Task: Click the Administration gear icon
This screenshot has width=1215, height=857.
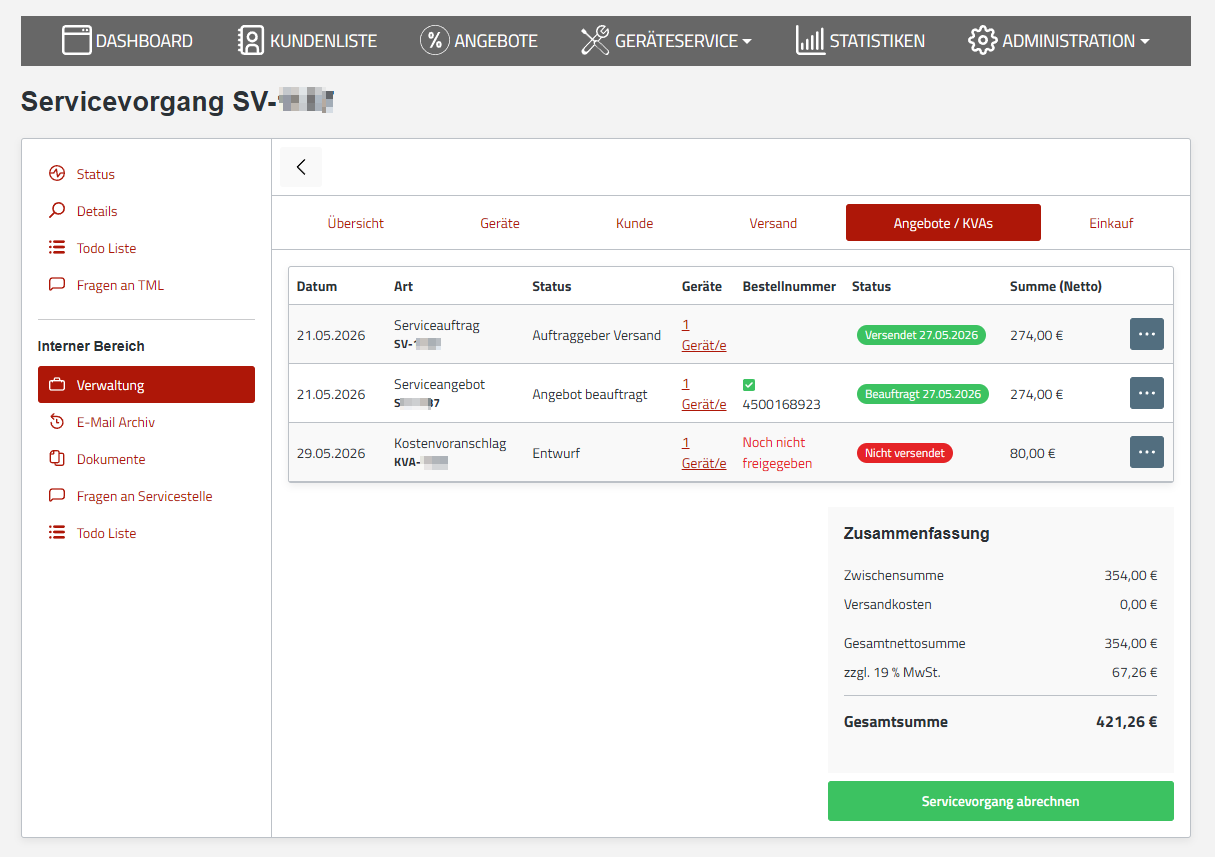Action: [x=983, y=41]
